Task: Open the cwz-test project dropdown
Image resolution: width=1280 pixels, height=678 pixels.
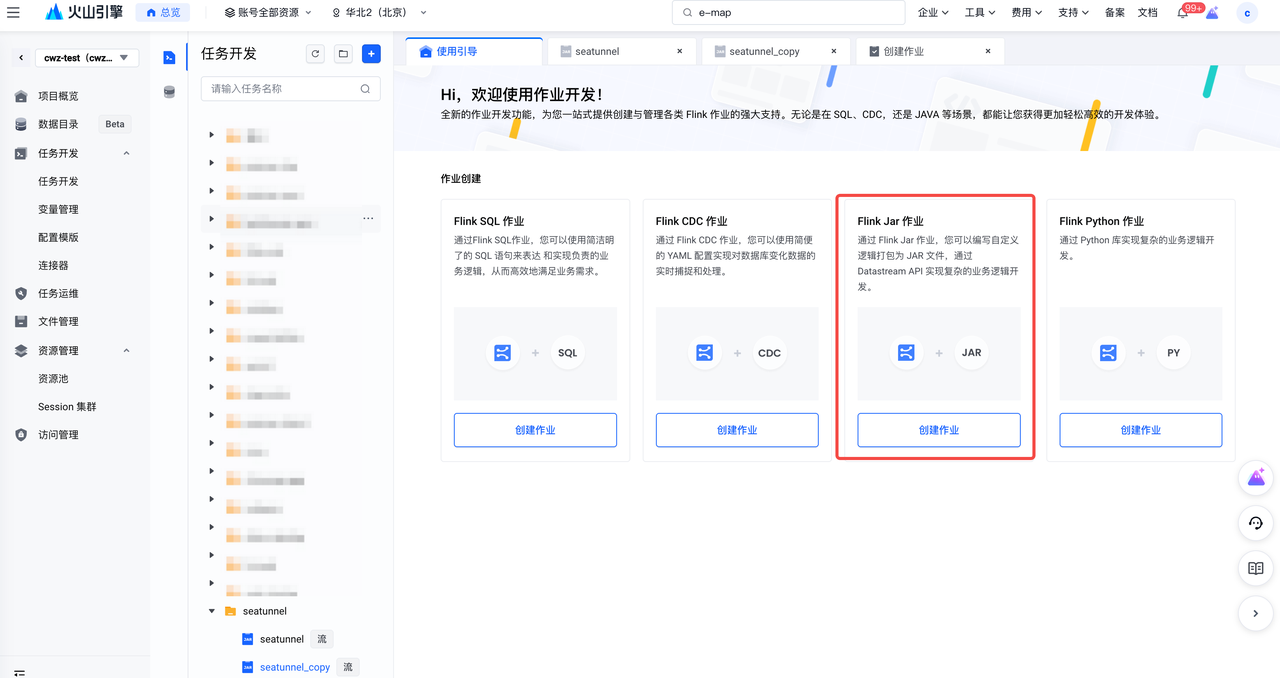Action: (x=87, y=58)
